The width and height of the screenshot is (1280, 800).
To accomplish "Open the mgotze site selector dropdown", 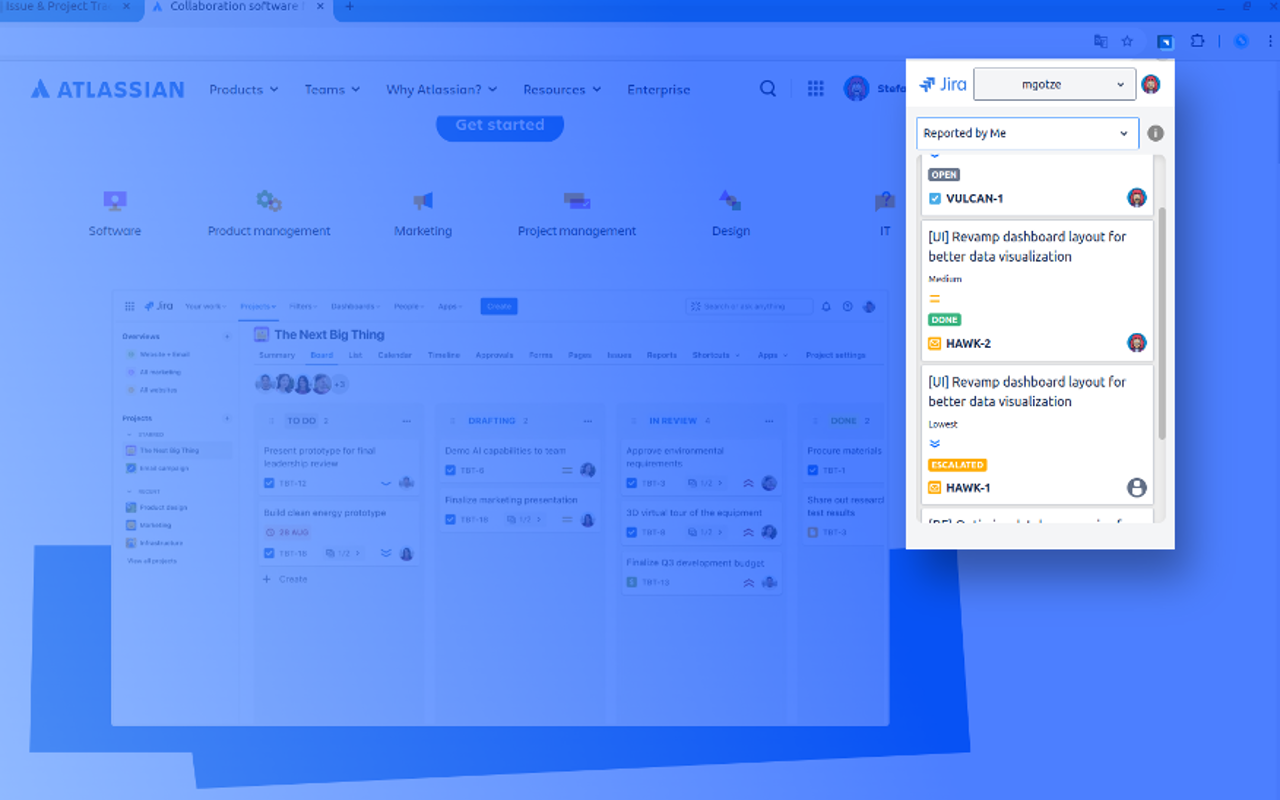I will (1054, 85).
